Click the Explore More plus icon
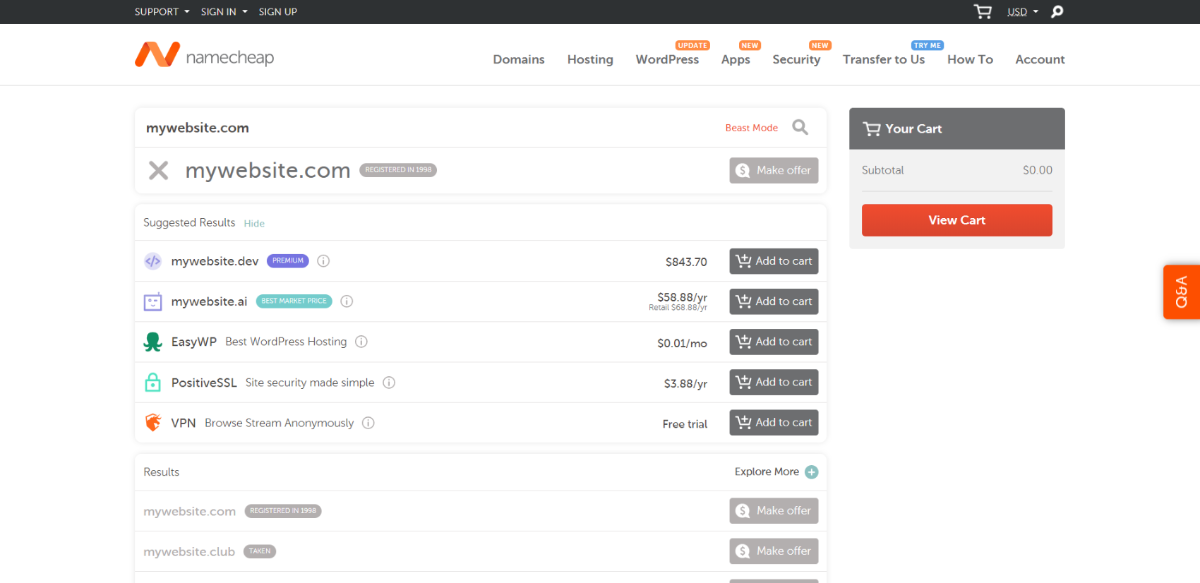 coord(811,472)
